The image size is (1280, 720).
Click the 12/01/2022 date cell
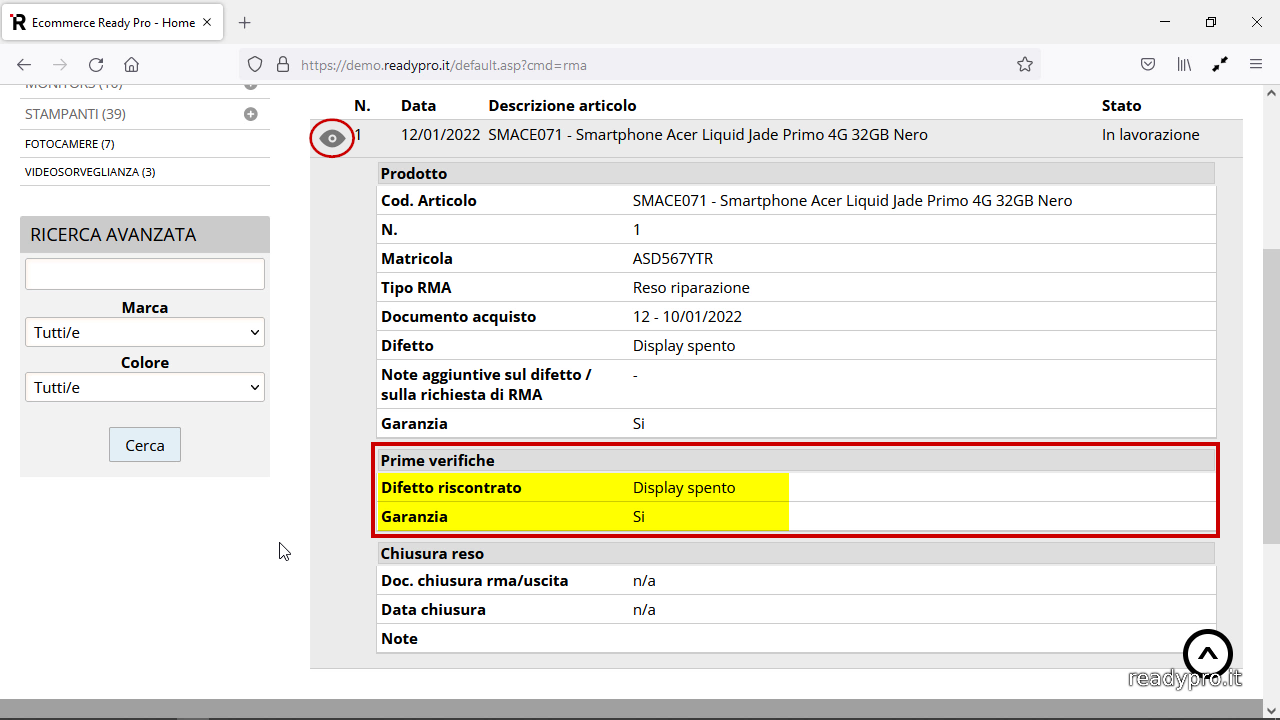[x=440, y=134]
